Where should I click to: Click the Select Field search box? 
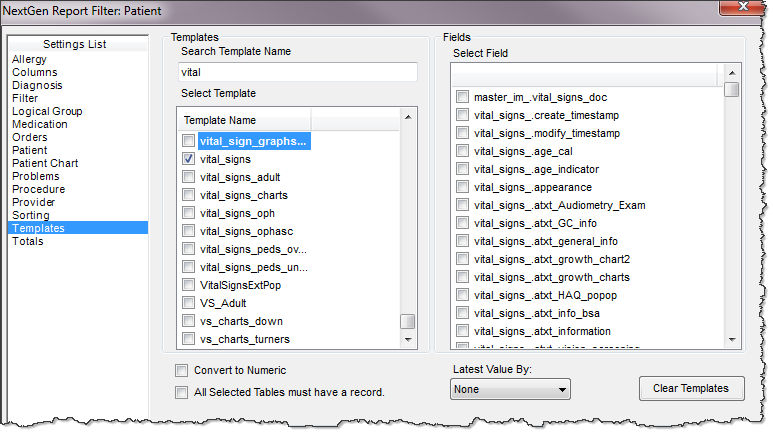coord(585,76)
